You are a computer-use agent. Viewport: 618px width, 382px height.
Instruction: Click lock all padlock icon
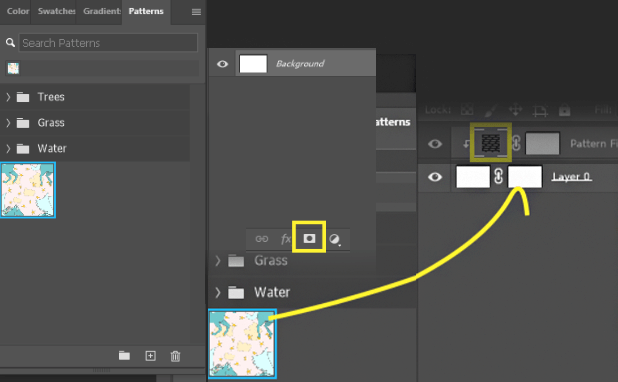[564, 110]
